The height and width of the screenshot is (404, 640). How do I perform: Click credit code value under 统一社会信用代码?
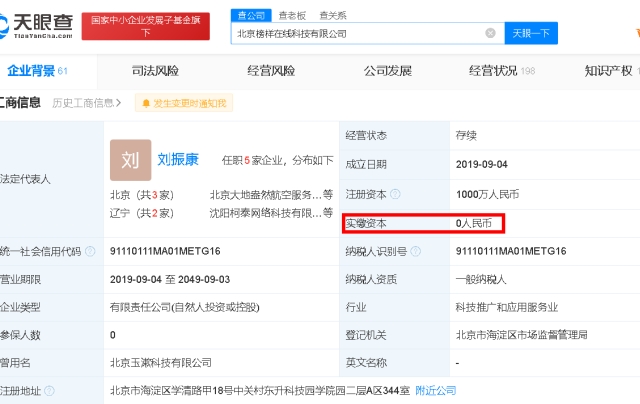pyautogui.click(x=165, y=251)
